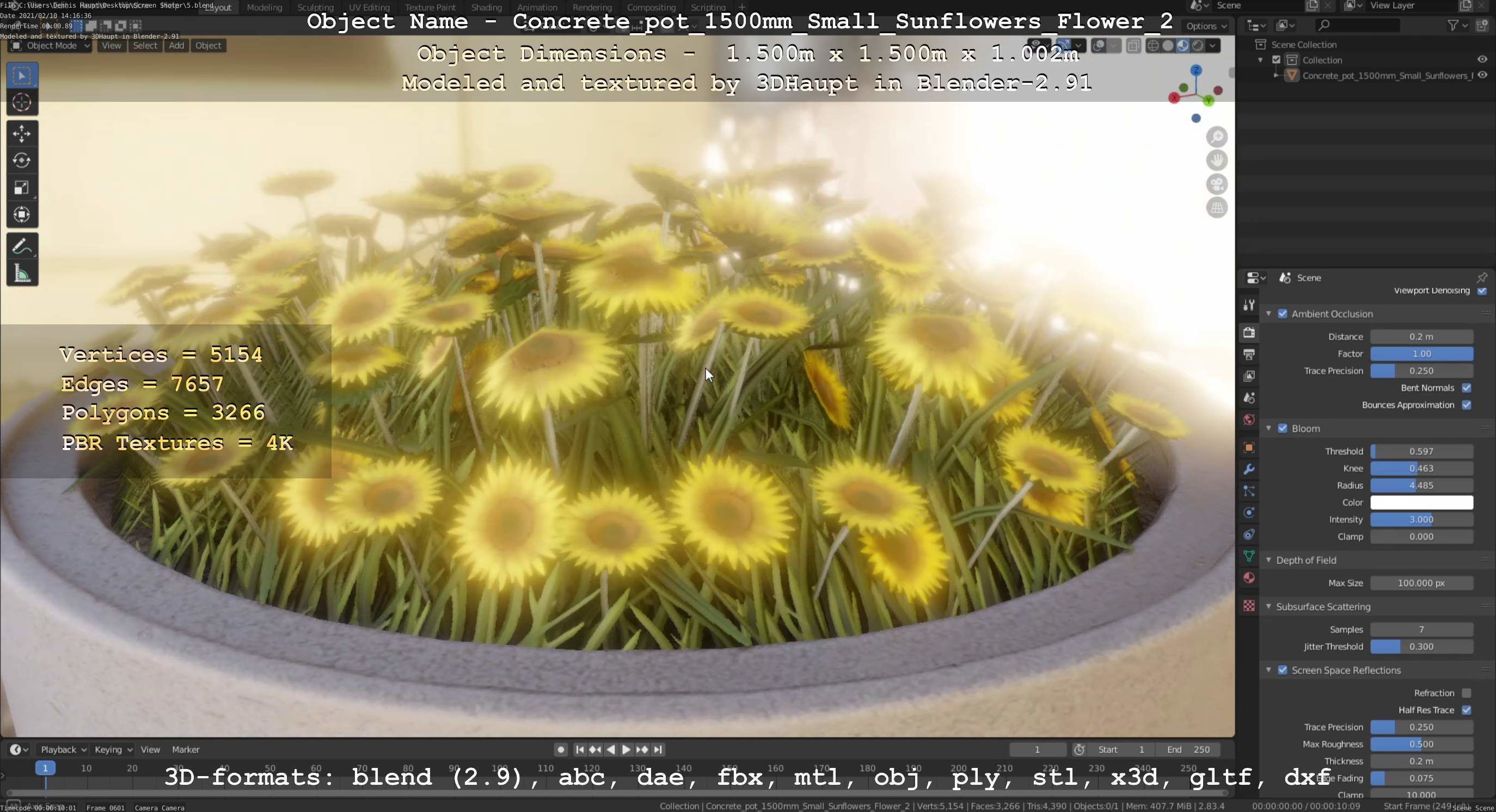Viewport: 1496px width, 812px height.
Task: Collapse the Collection tree in outliner
Action: pos(1260,60)
